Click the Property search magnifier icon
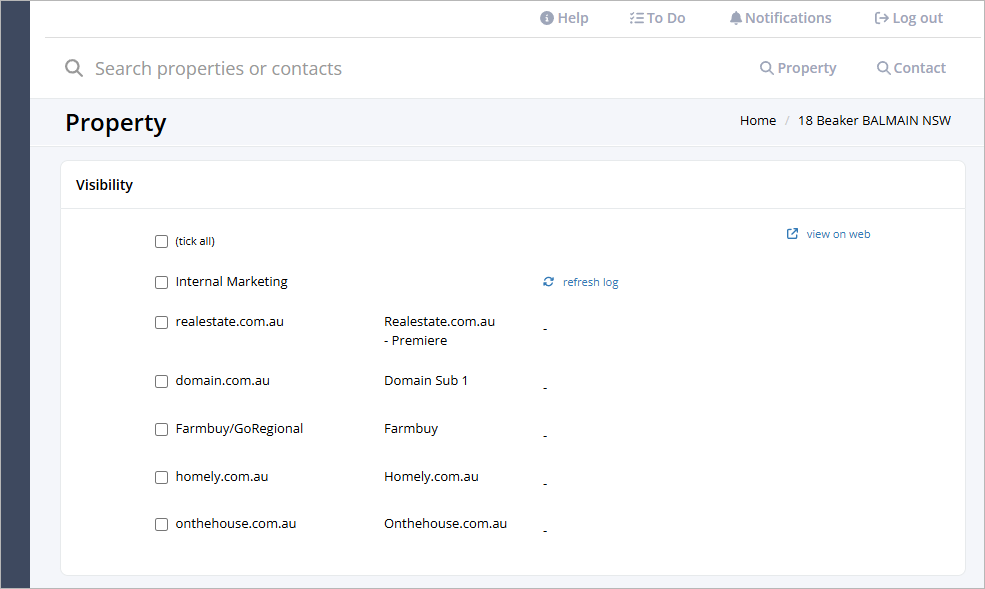This screenshot has width=985, height=589. [766, 68]
